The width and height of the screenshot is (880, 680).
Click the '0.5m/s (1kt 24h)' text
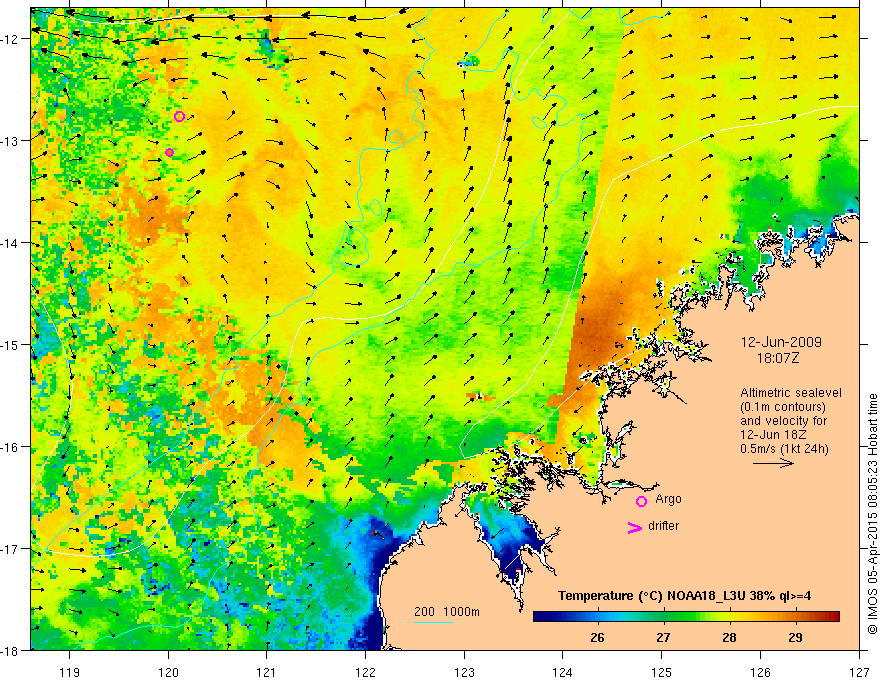[x=785, y=449]
